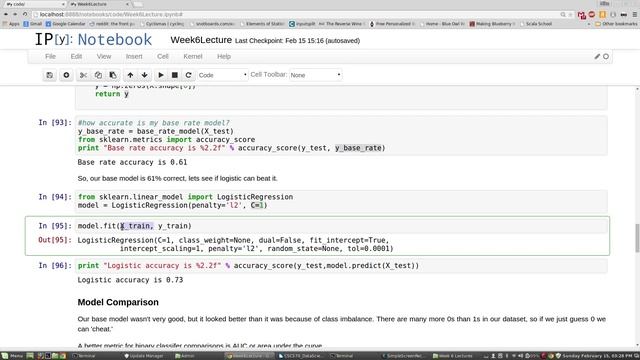Image resolution: width=640 pixels, height=360 pixels.
Task: Open the Menu button in taskbar
Action: click(x=12, y=356)
